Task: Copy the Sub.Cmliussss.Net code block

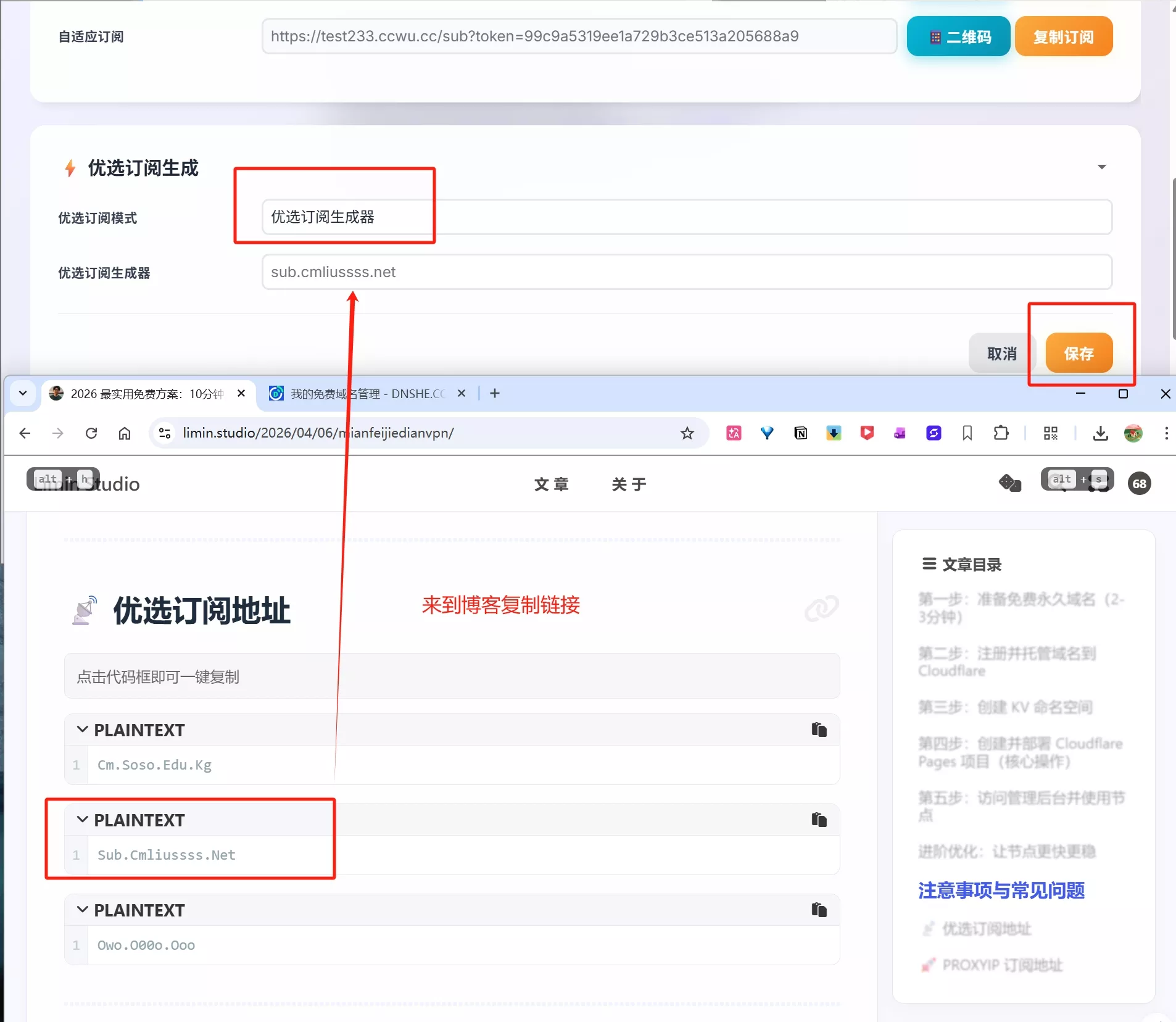Action: pos(819,820)
